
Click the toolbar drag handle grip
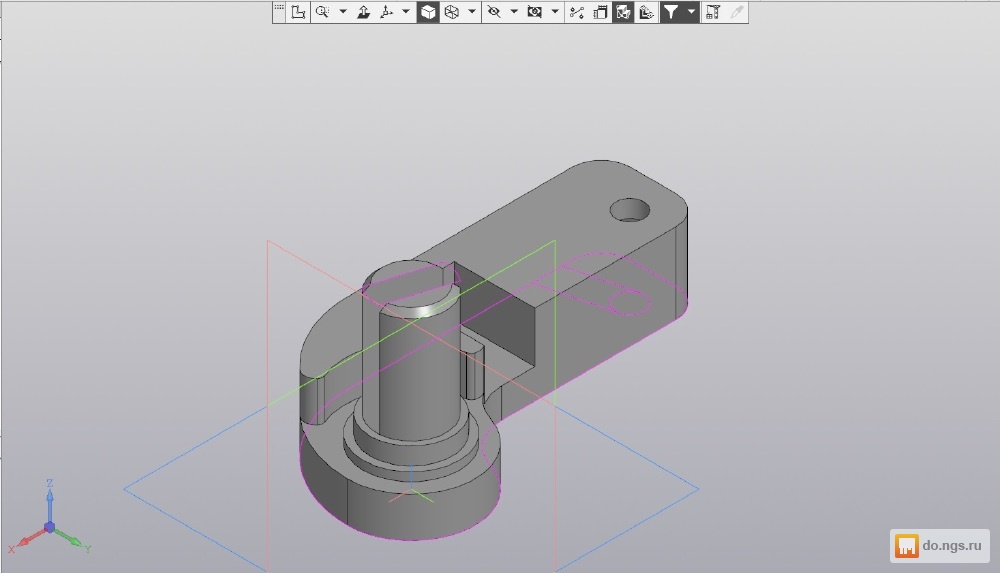[279, 8]
